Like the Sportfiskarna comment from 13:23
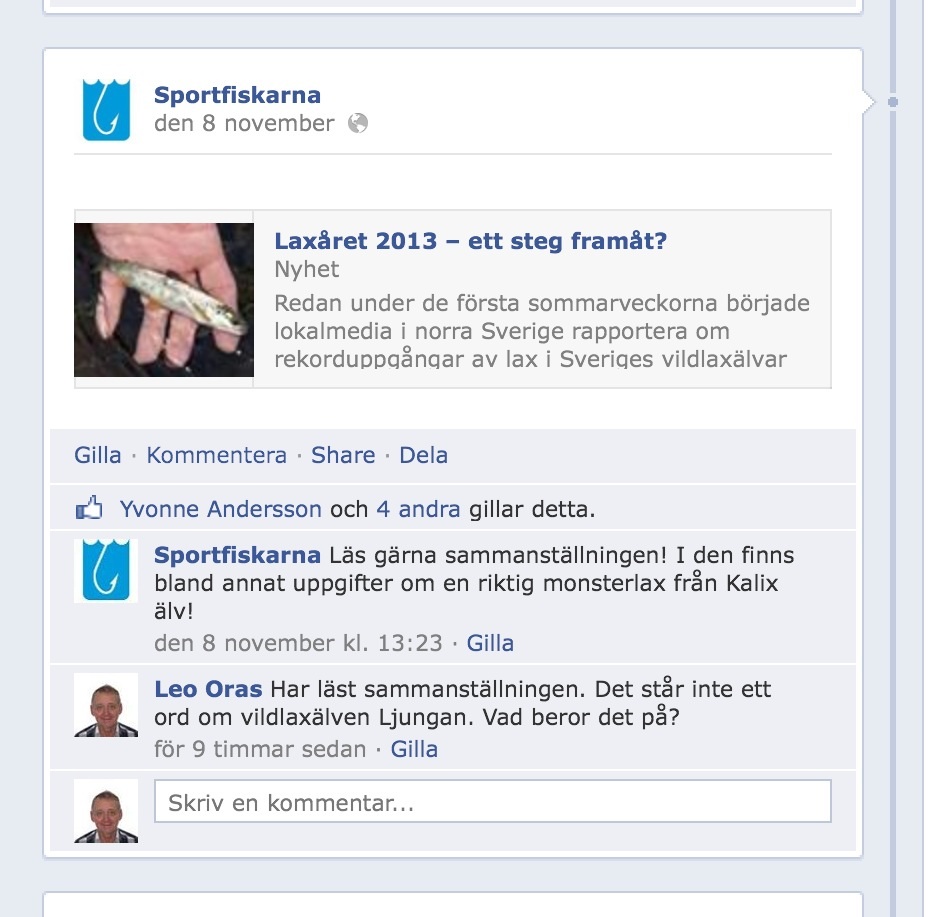This screenshot has height=917, width=928. point(490,643)
